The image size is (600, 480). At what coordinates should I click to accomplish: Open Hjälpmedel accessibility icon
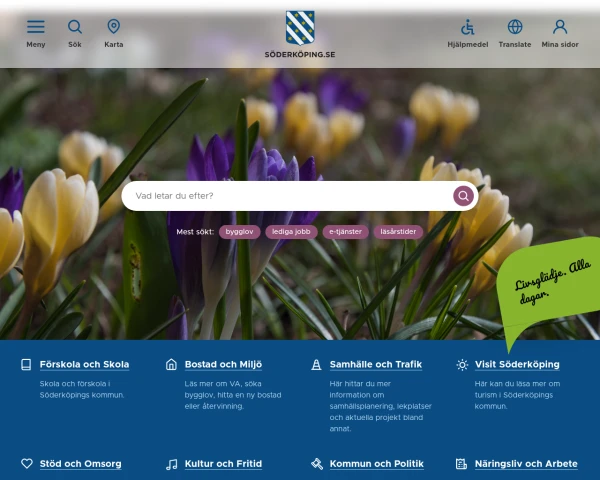click(468, 27)
